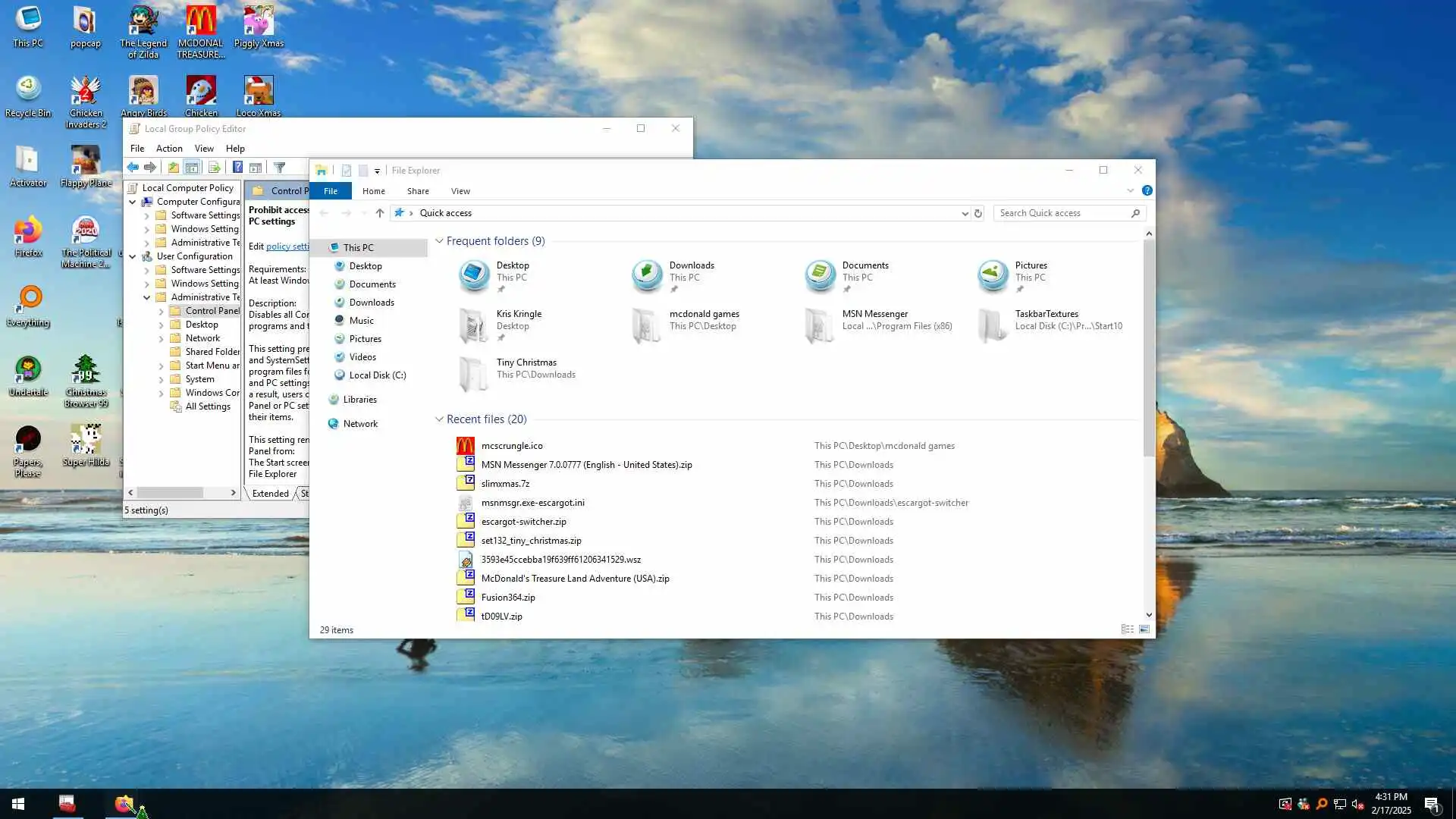Open the Extended tab at bottom

click(270, 494)
